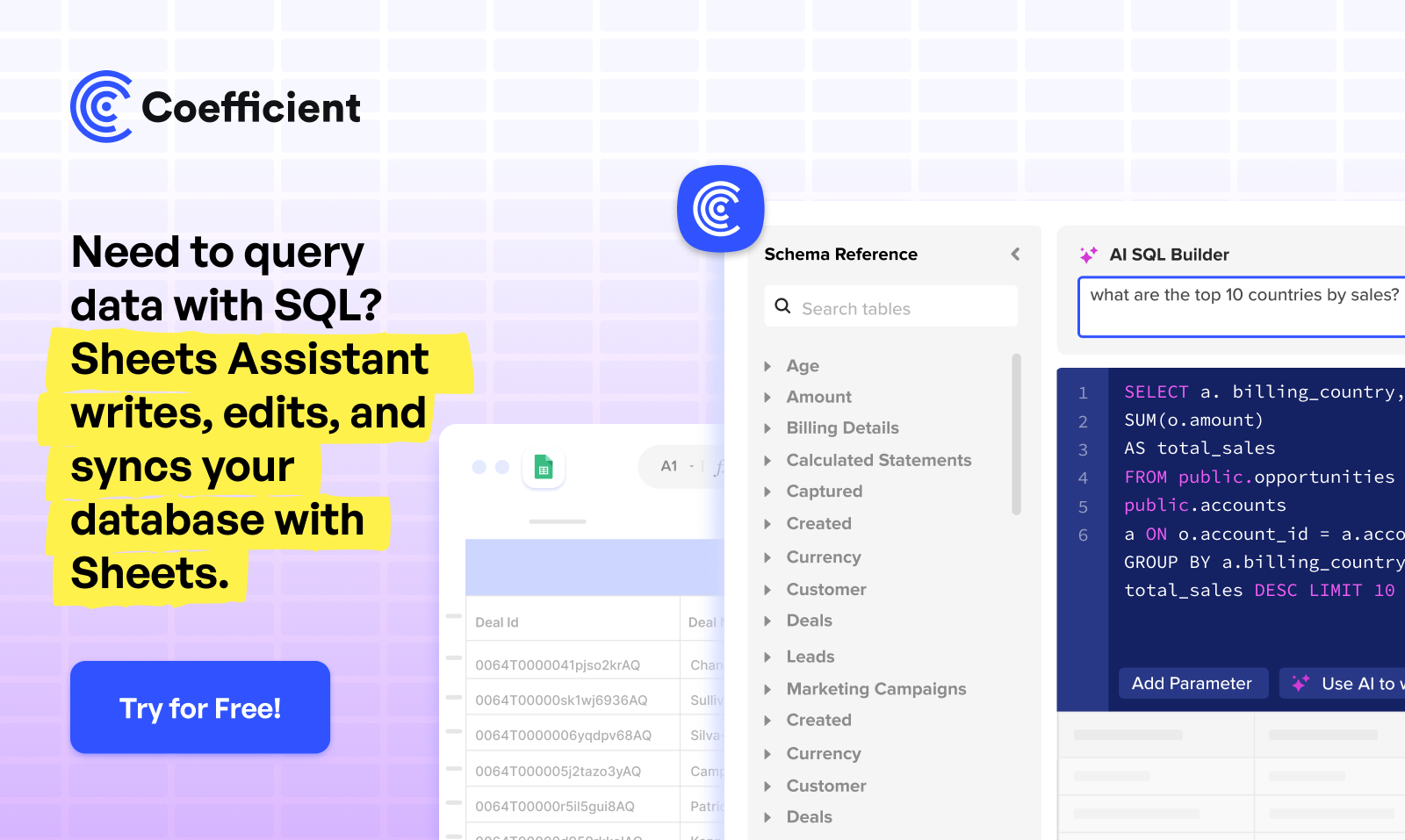Click the public.accounts SQL line
The image size is (1405, 840).
[x=1205, y=505]
